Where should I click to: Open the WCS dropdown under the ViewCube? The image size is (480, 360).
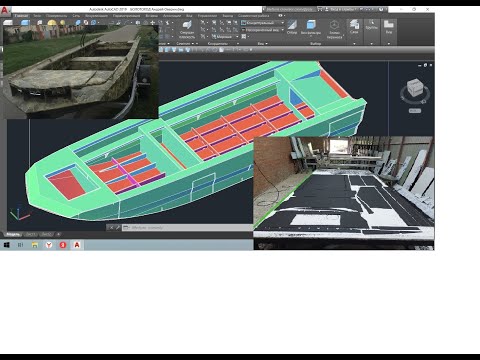click(x=415, y=111)
